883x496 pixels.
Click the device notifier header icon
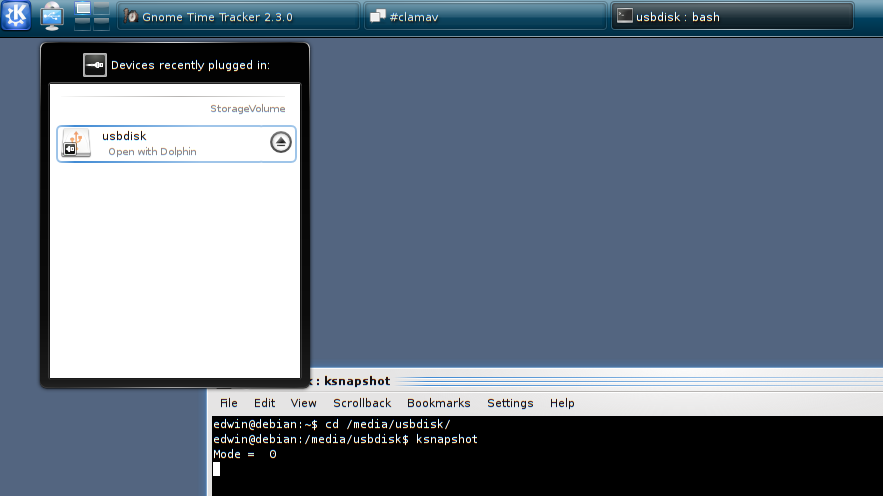(x=95, y=65)
